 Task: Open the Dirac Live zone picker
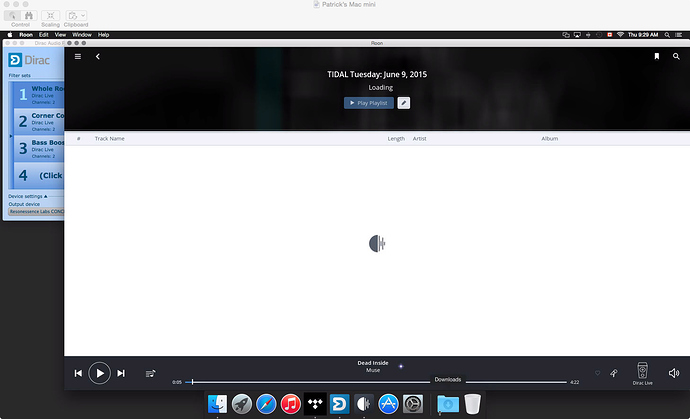click(642, 374)
